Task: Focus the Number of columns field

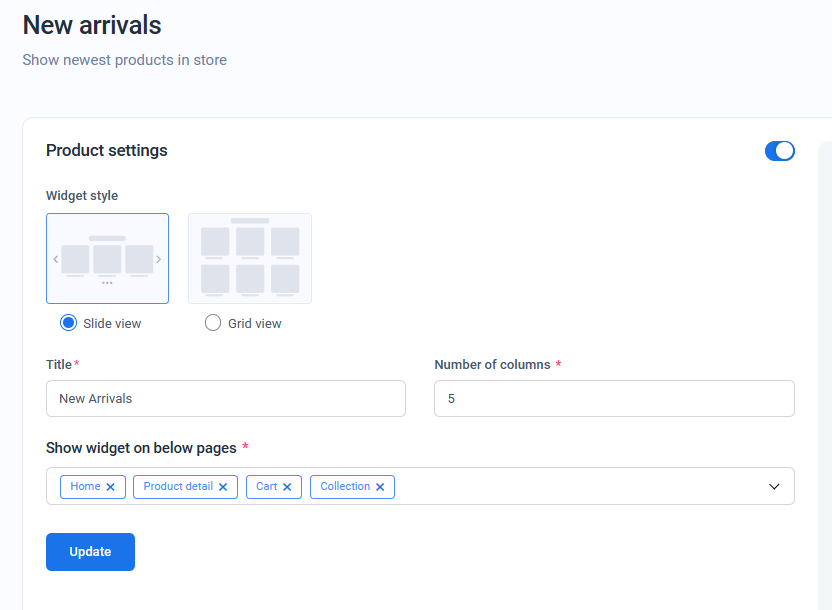Action: tap(614, 398)
